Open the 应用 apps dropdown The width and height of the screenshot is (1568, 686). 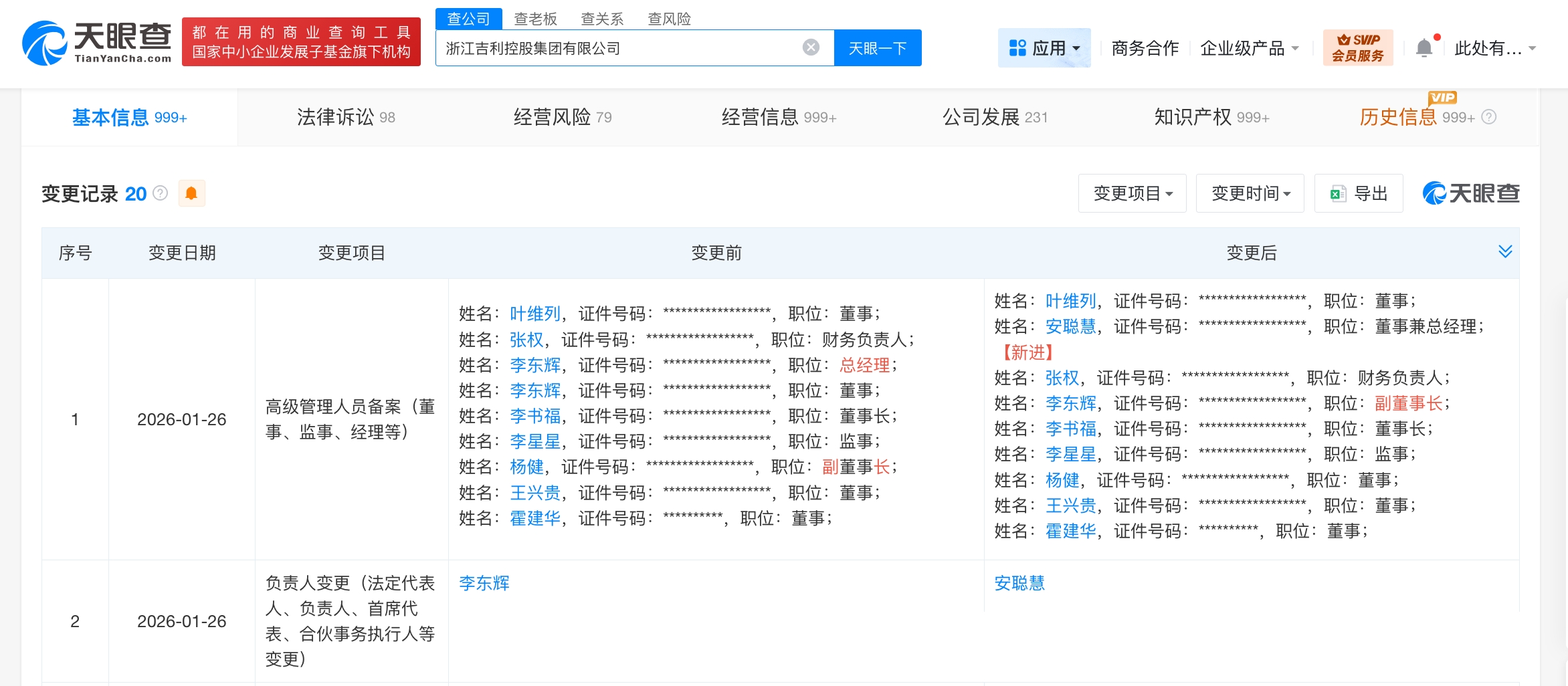click(1044, 48)
